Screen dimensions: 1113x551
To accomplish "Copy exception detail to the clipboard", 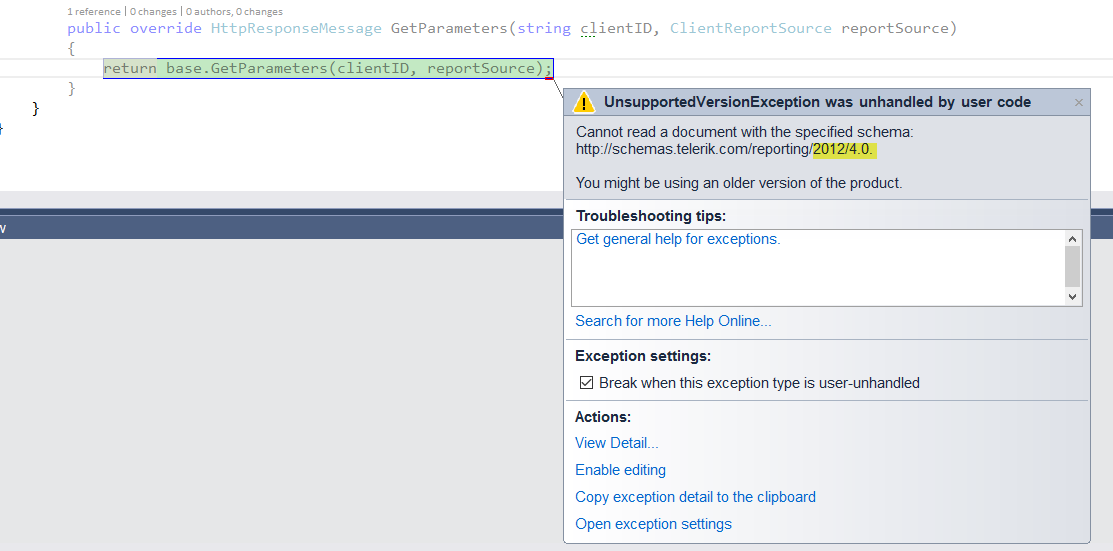I will pos(695,497).
